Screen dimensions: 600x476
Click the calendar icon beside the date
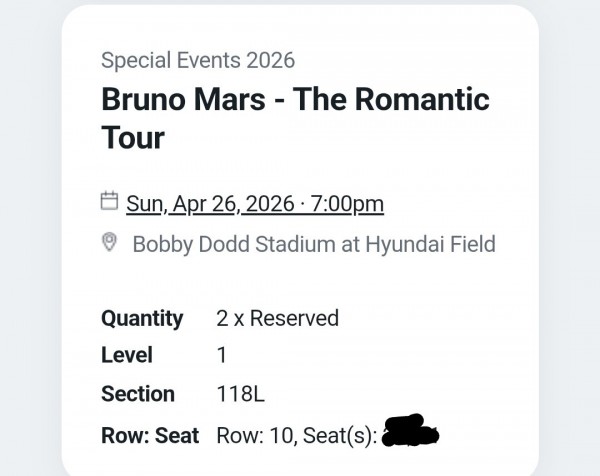point(110,202)
